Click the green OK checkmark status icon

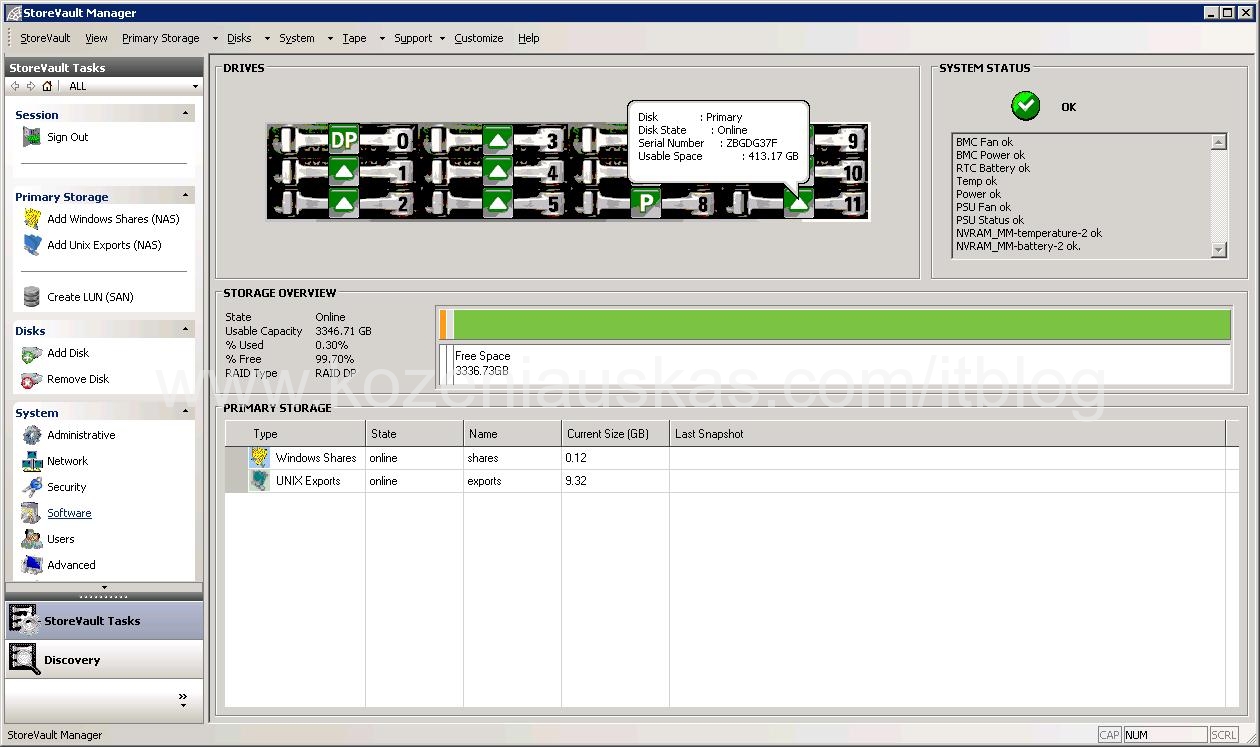pos(1025,106)
